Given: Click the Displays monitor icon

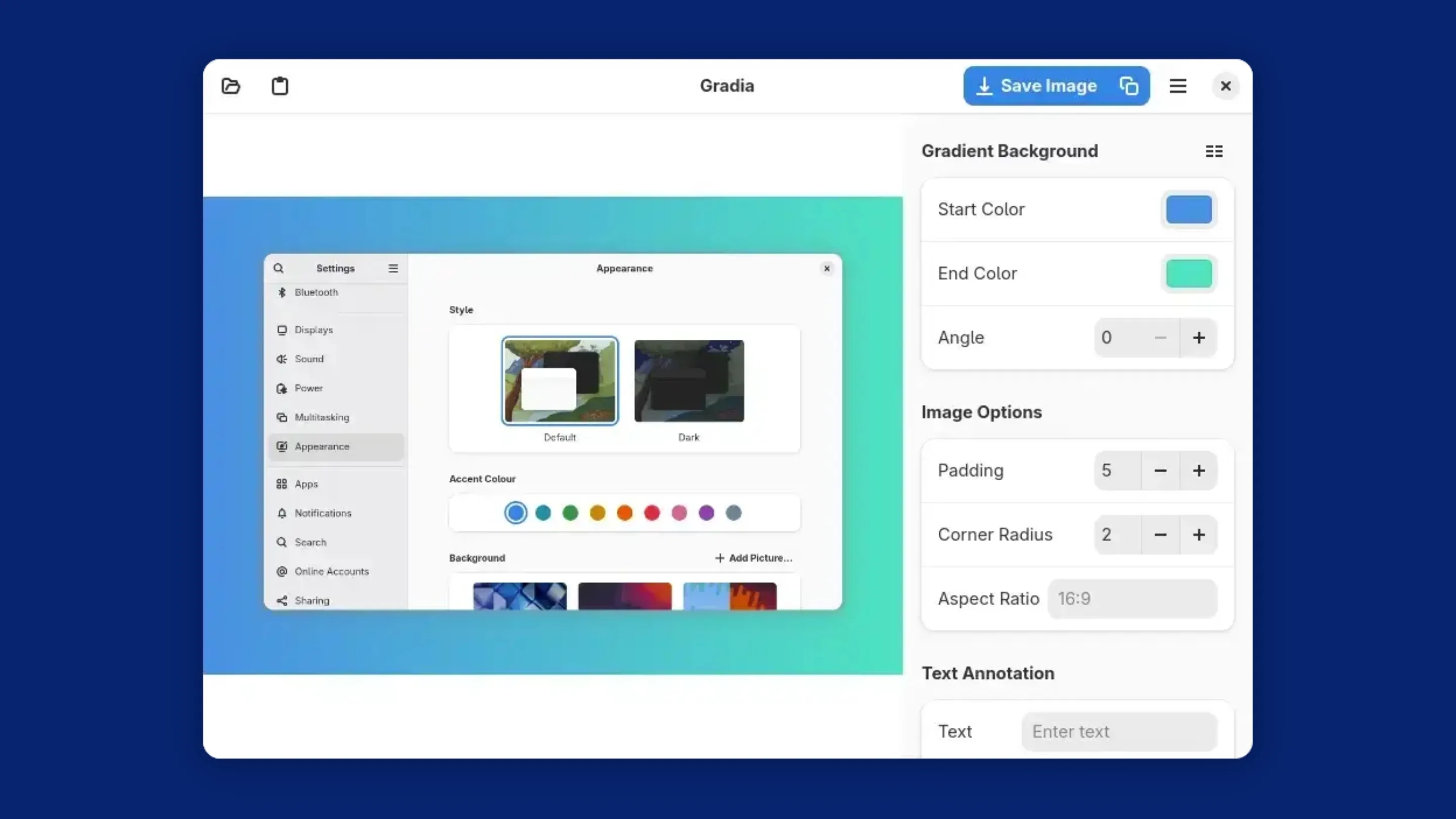Looking at the screenshot, I should point(282,330).
